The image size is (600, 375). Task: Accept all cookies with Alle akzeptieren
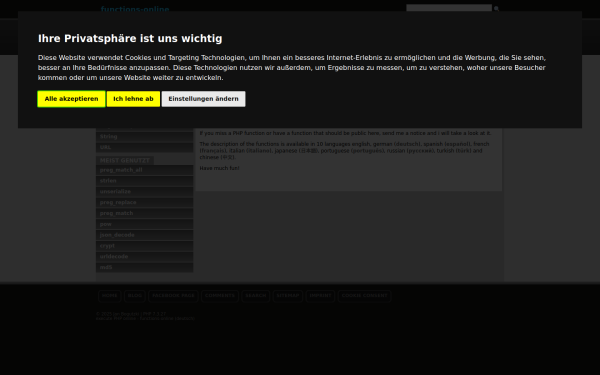point(71,99)
